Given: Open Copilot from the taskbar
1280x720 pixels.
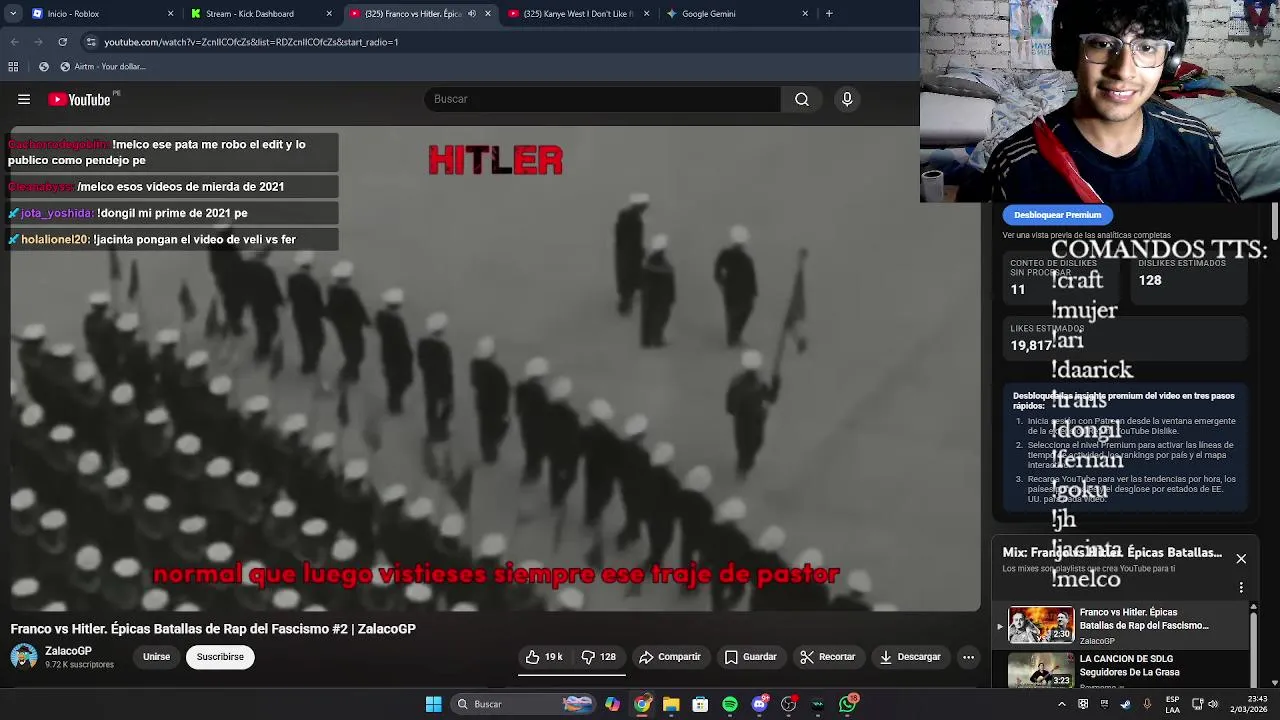Looking at the screenshot, I should tap(612, 704).
